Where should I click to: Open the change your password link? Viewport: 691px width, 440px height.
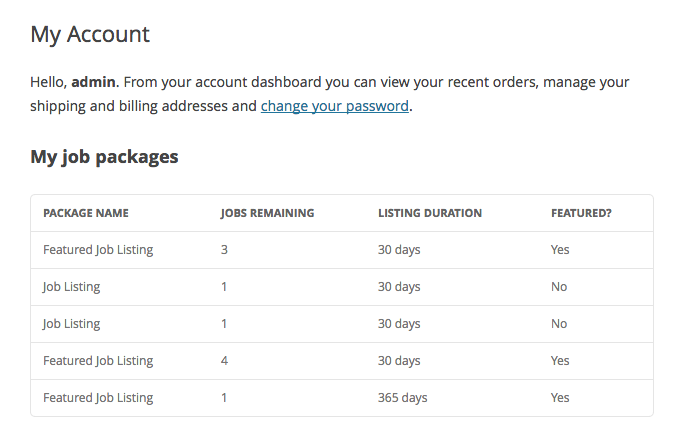pos(334,106)
